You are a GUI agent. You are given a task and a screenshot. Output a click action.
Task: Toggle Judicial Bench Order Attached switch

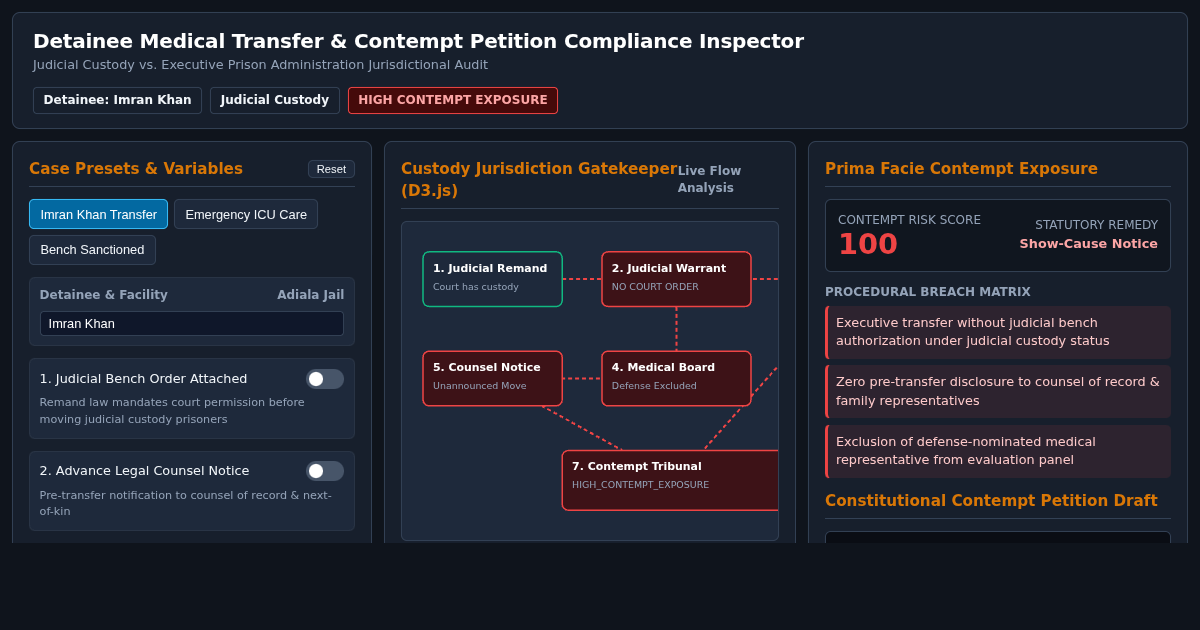click(325, 379)
